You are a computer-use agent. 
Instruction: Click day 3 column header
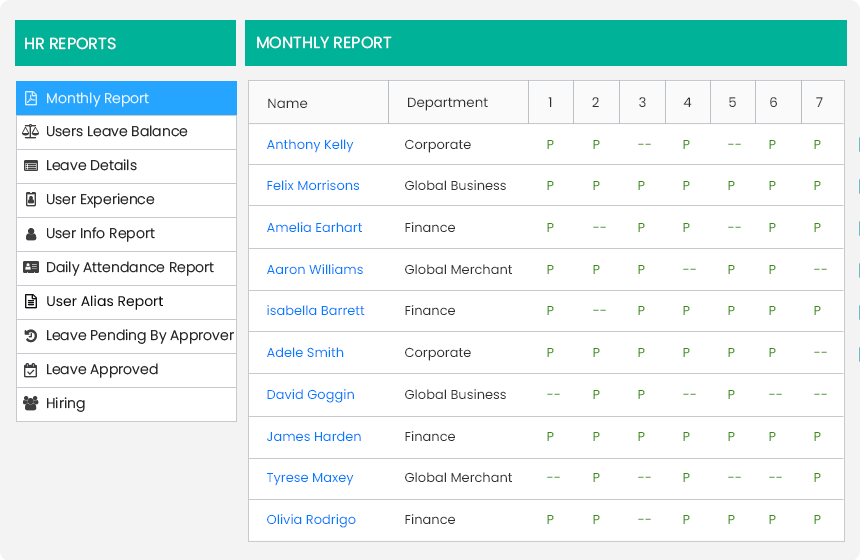[642, 103]
